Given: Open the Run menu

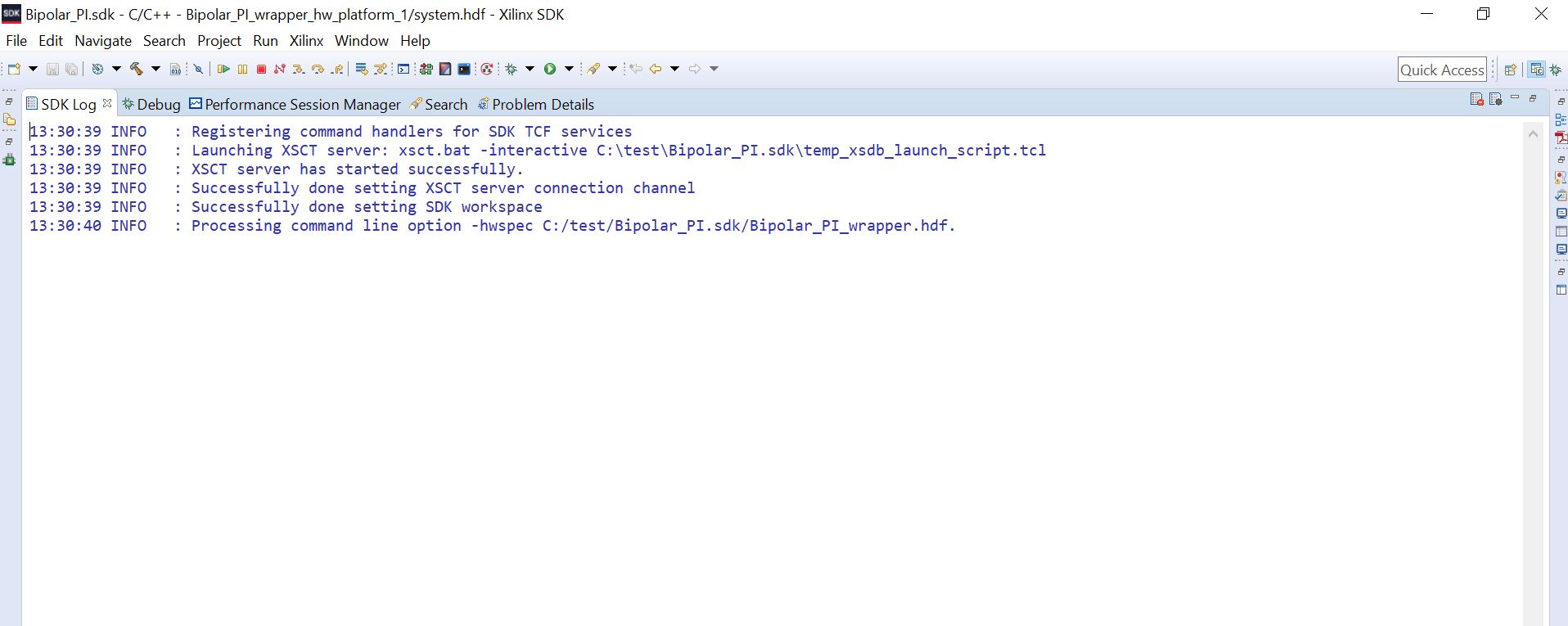Looking at the screenshot, I should click(x=265, y=41).
